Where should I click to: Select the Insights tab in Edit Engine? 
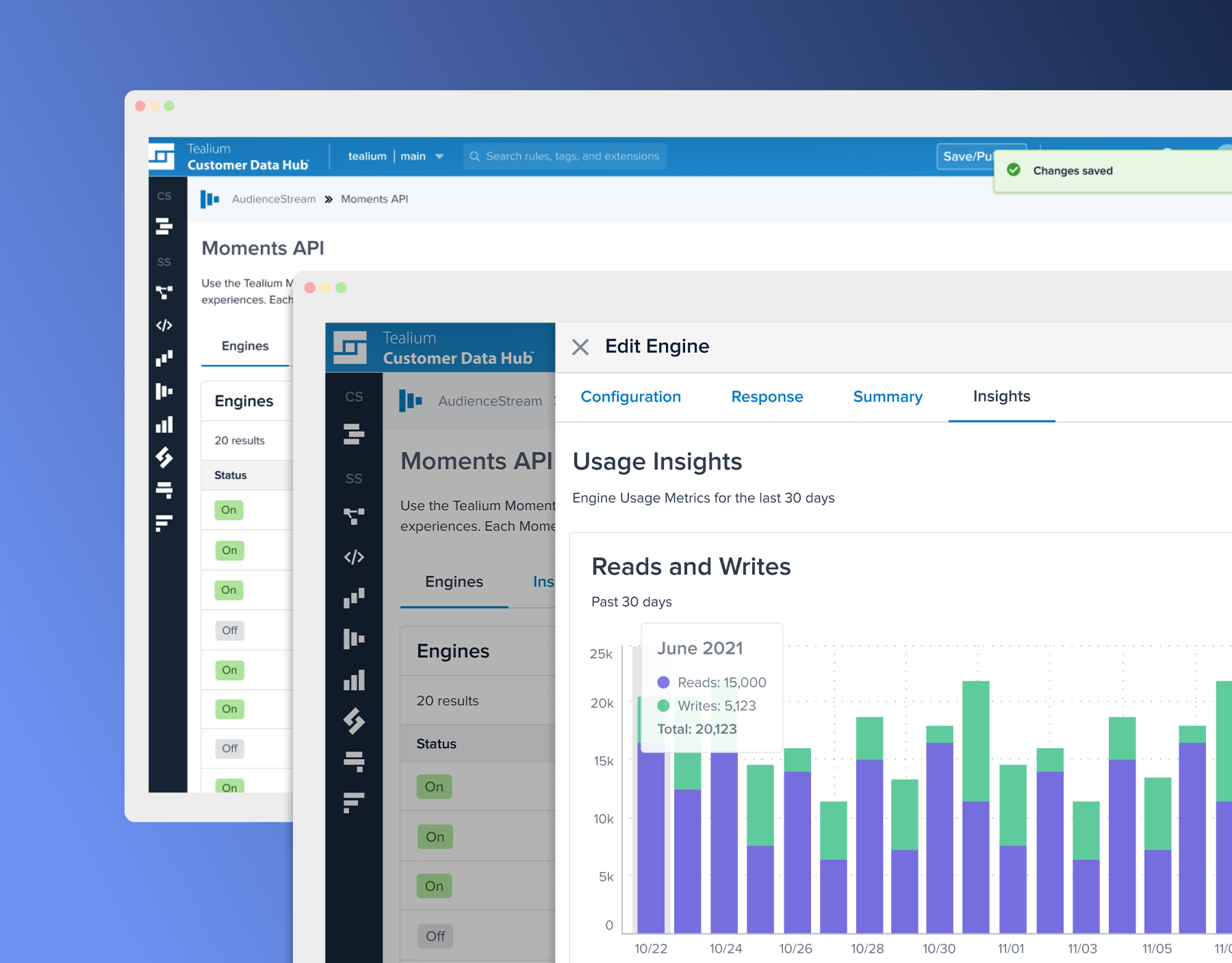(1001, 396)
